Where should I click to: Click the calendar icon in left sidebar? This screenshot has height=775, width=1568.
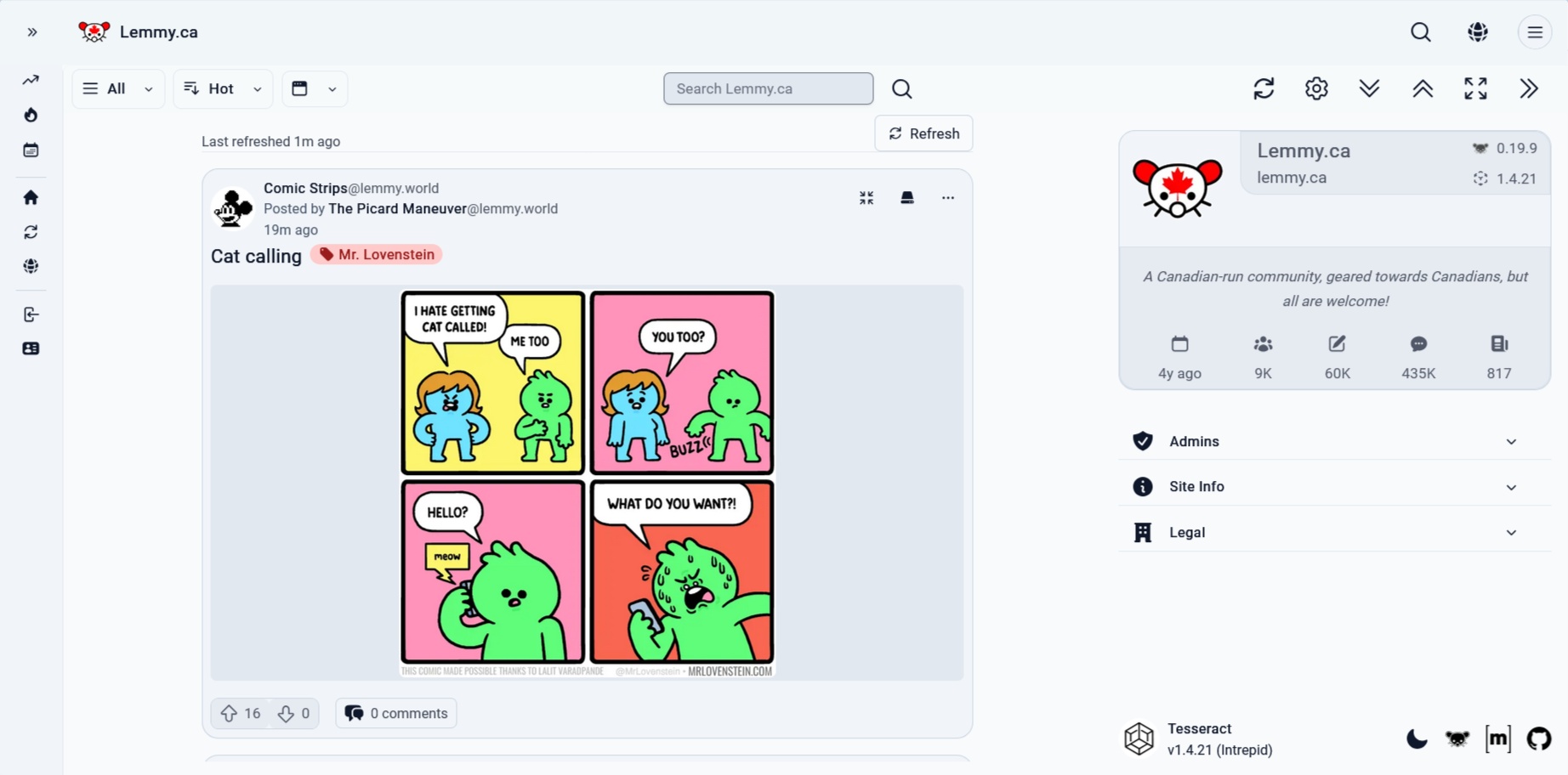(31, 150)
